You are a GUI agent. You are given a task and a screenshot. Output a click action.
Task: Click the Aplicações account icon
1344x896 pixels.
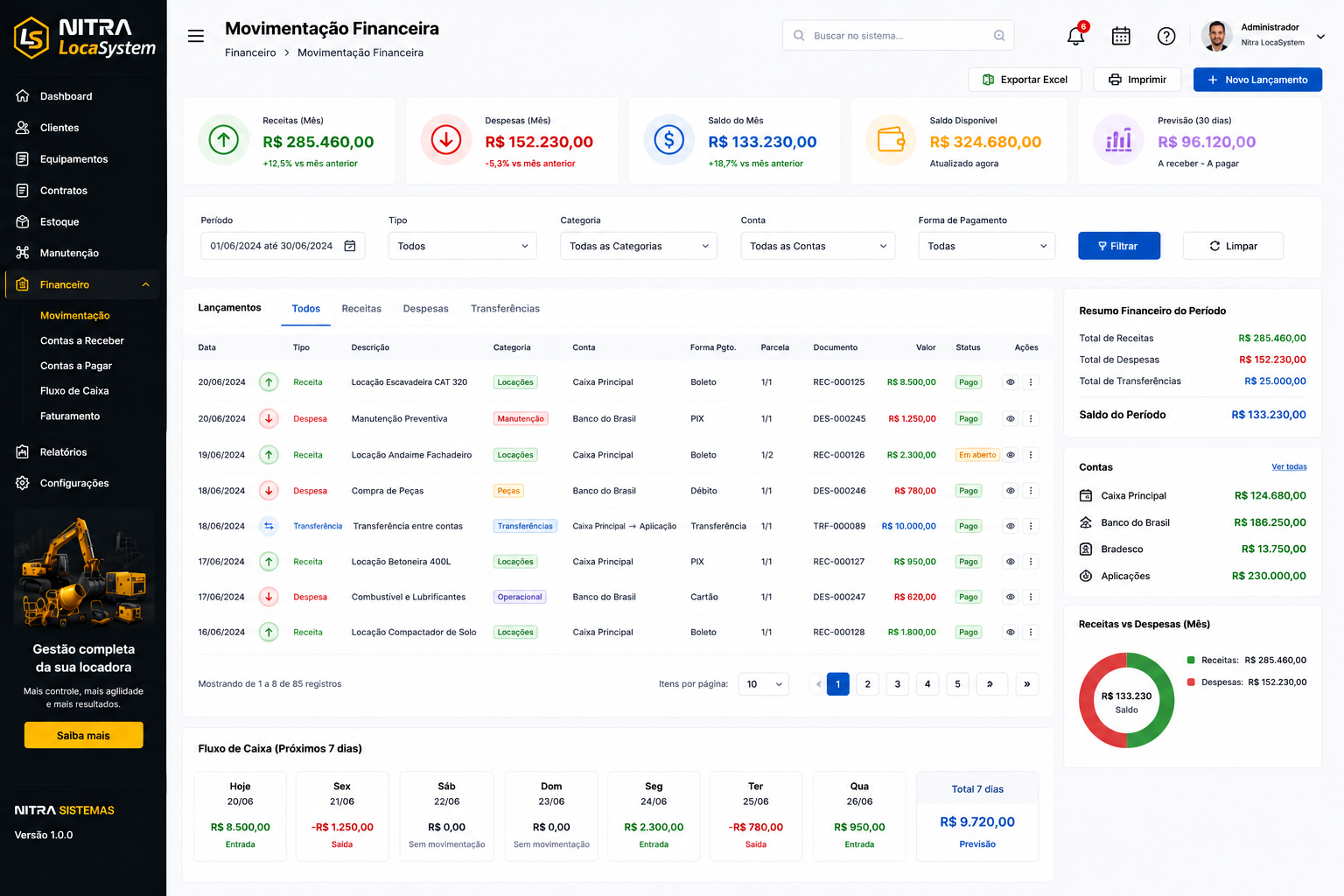pos(1086,576)
